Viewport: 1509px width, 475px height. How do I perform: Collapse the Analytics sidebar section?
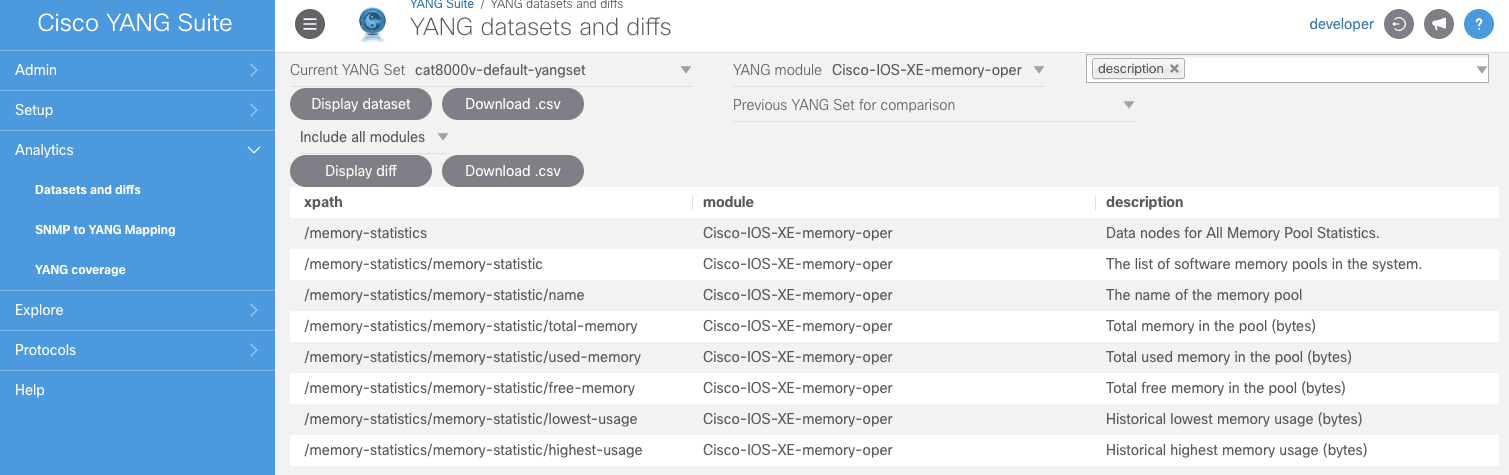pos(137,150)
